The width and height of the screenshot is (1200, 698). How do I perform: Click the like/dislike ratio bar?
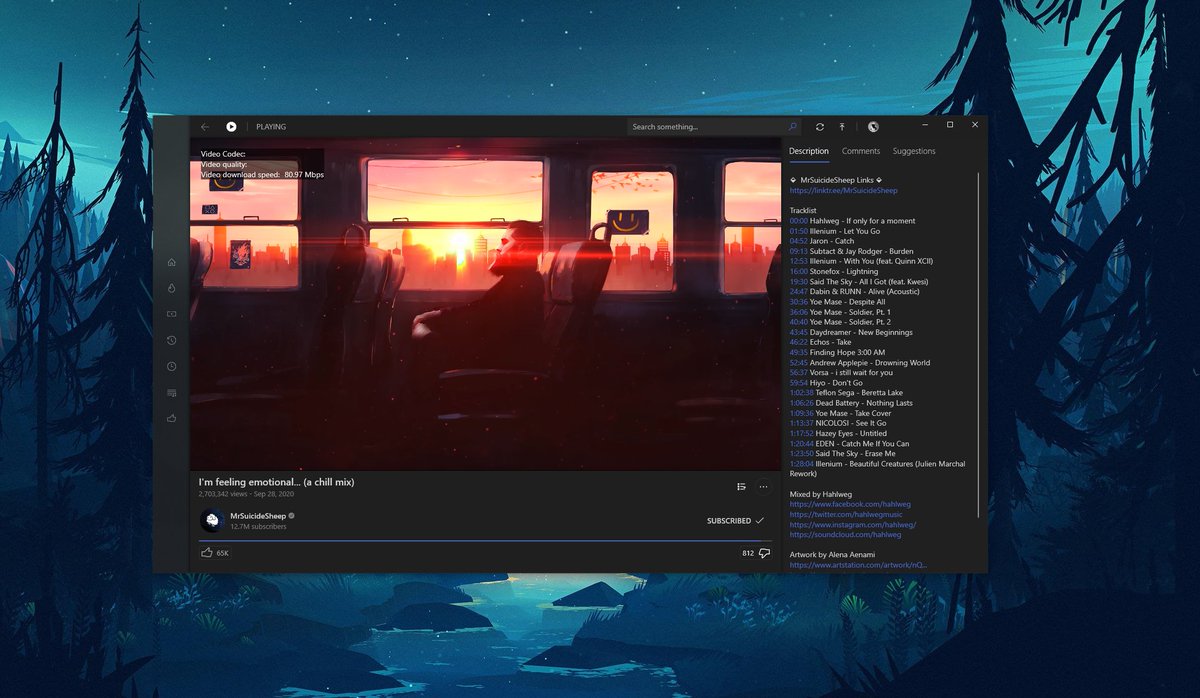point(485,541)
